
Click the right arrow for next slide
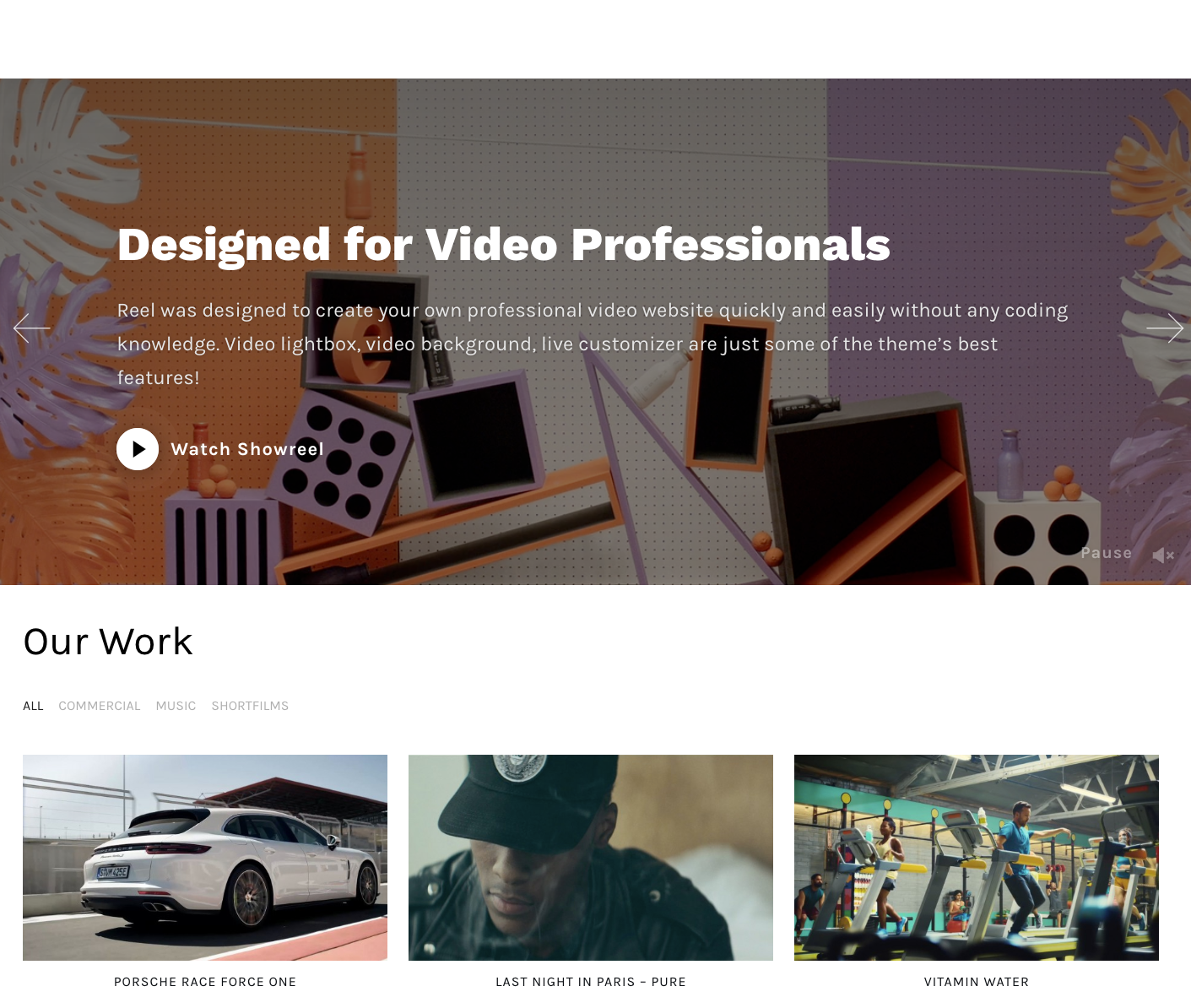[x=1165, y=328]
